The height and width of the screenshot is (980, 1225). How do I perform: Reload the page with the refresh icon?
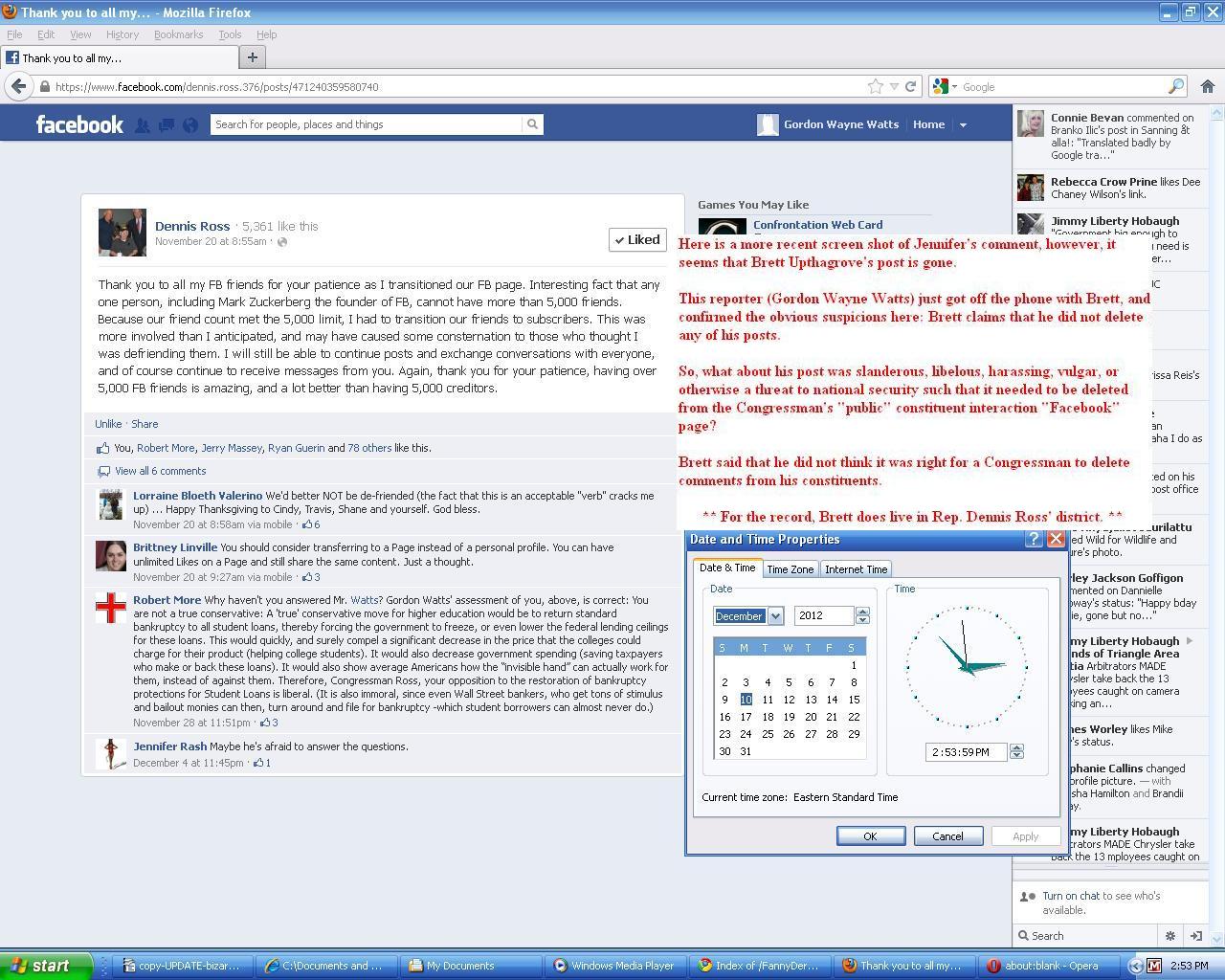pos(911,86)
